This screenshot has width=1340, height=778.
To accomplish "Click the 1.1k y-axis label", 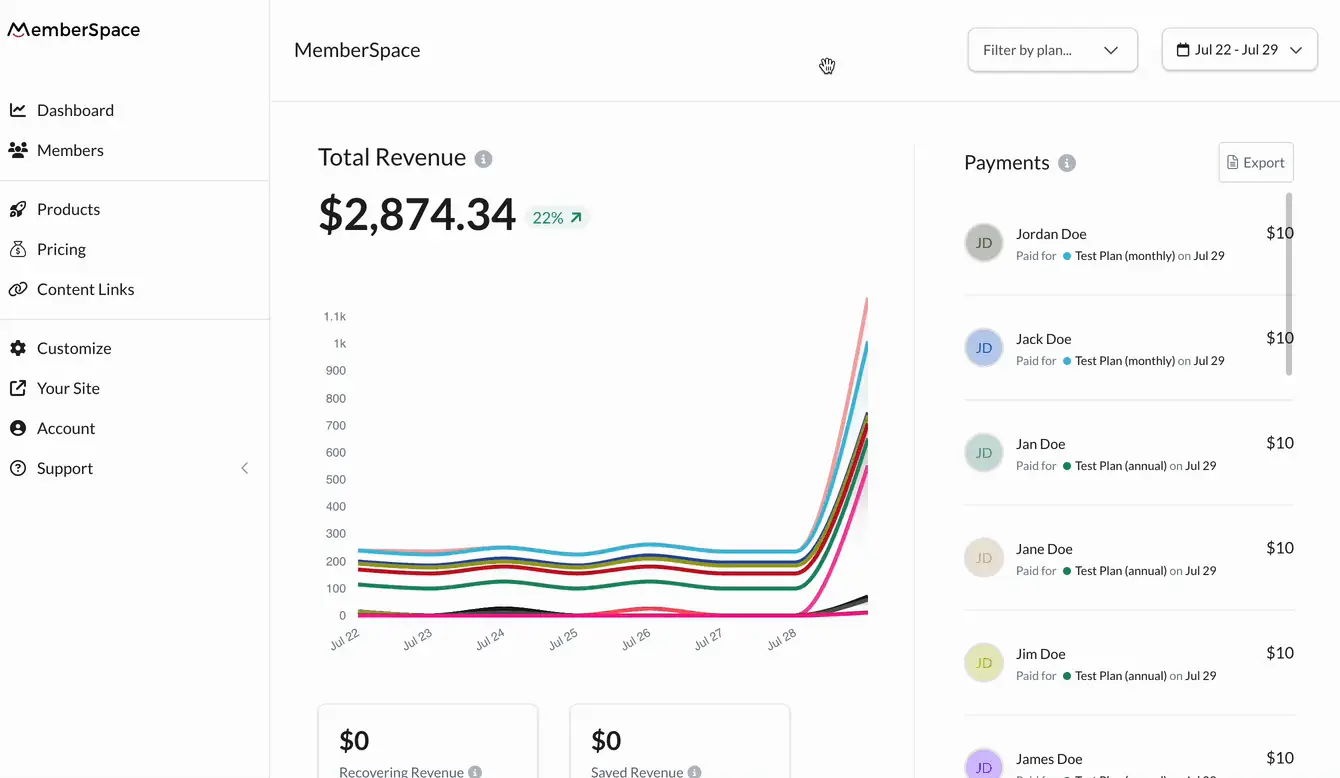I will [x=334, y=316].
